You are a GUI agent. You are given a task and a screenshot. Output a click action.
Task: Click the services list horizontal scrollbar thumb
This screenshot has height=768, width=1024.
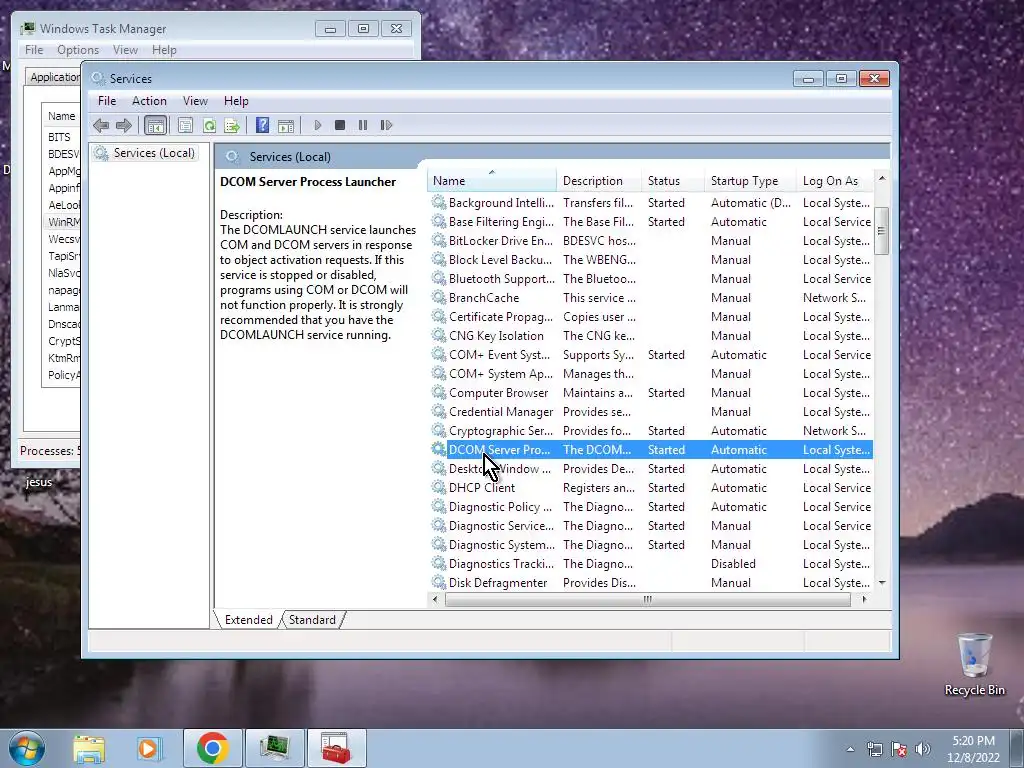647,600
